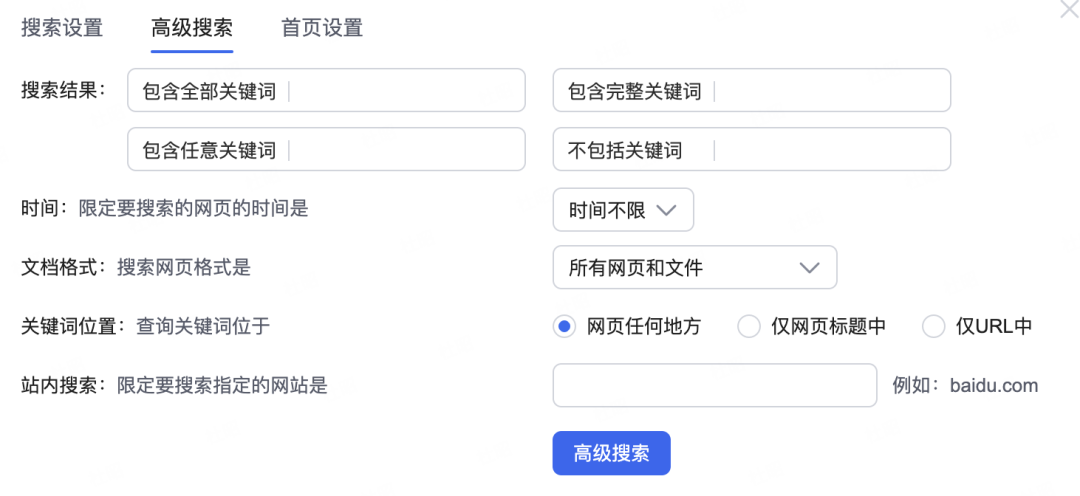Click the 关键词位置 label text
The width and height of the screenshot is (1080, 496).
[73, 326]
